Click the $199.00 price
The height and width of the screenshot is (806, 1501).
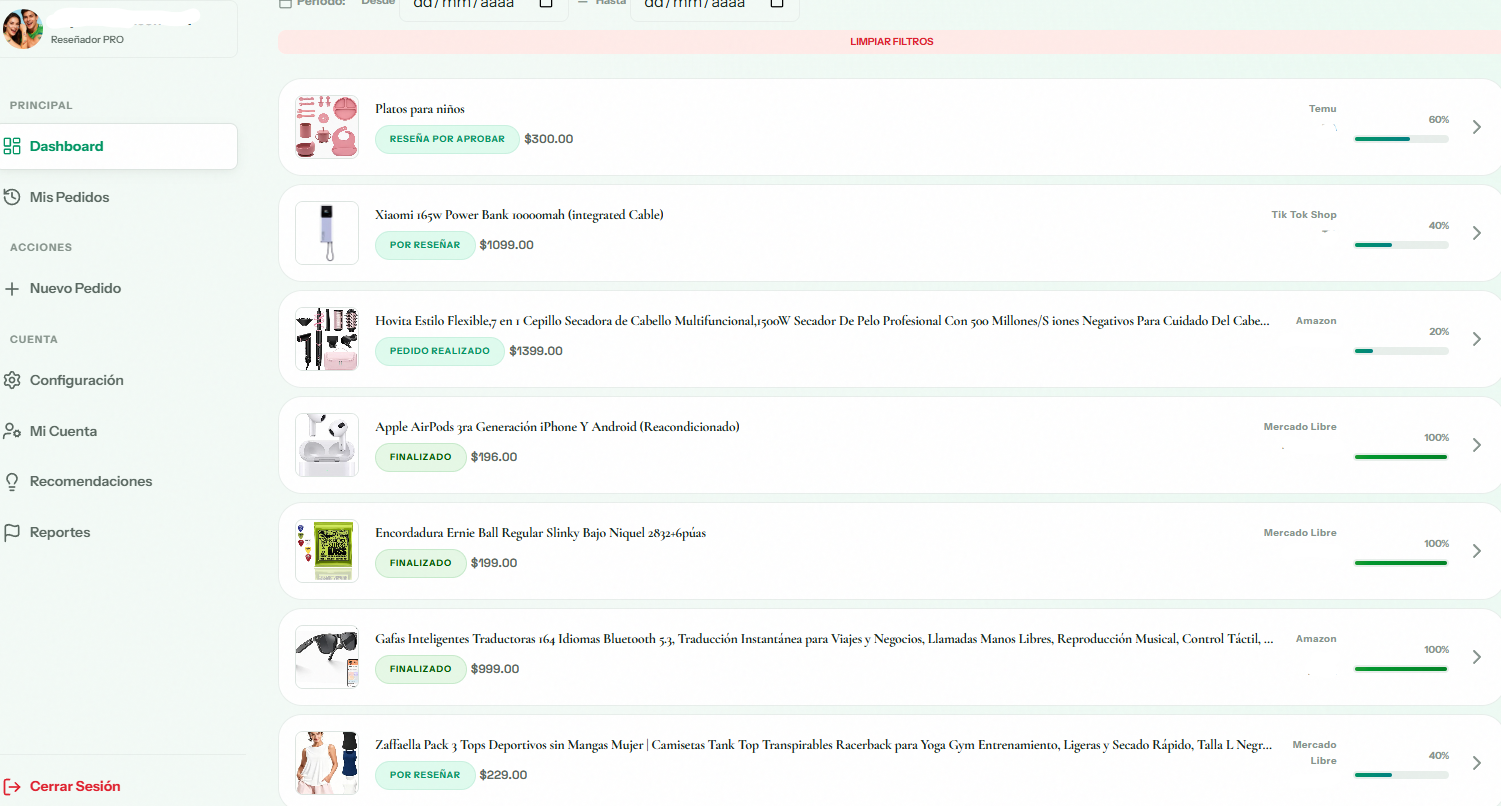494,563
